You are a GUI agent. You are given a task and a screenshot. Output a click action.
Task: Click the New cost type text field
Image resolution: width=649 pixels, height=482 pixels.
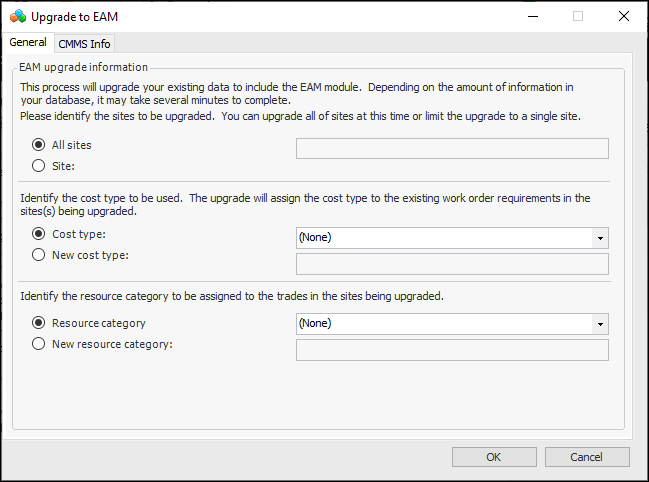pyautogui.click(x=452, y=264)
